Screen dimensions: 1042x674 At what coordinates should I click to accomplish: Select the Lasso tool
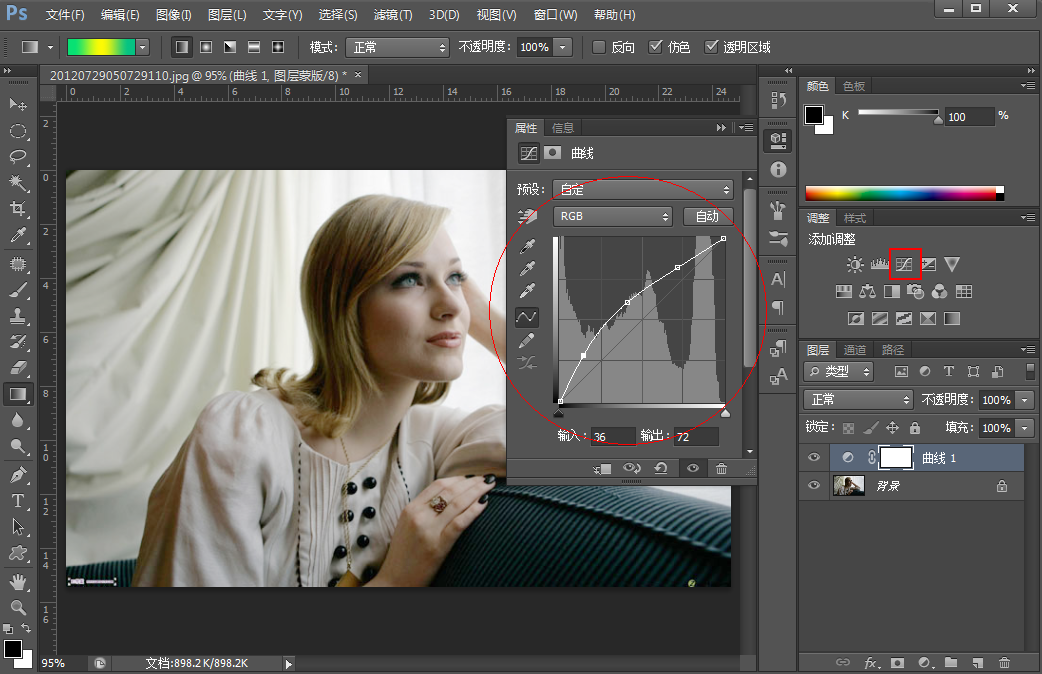pos(18,157)
